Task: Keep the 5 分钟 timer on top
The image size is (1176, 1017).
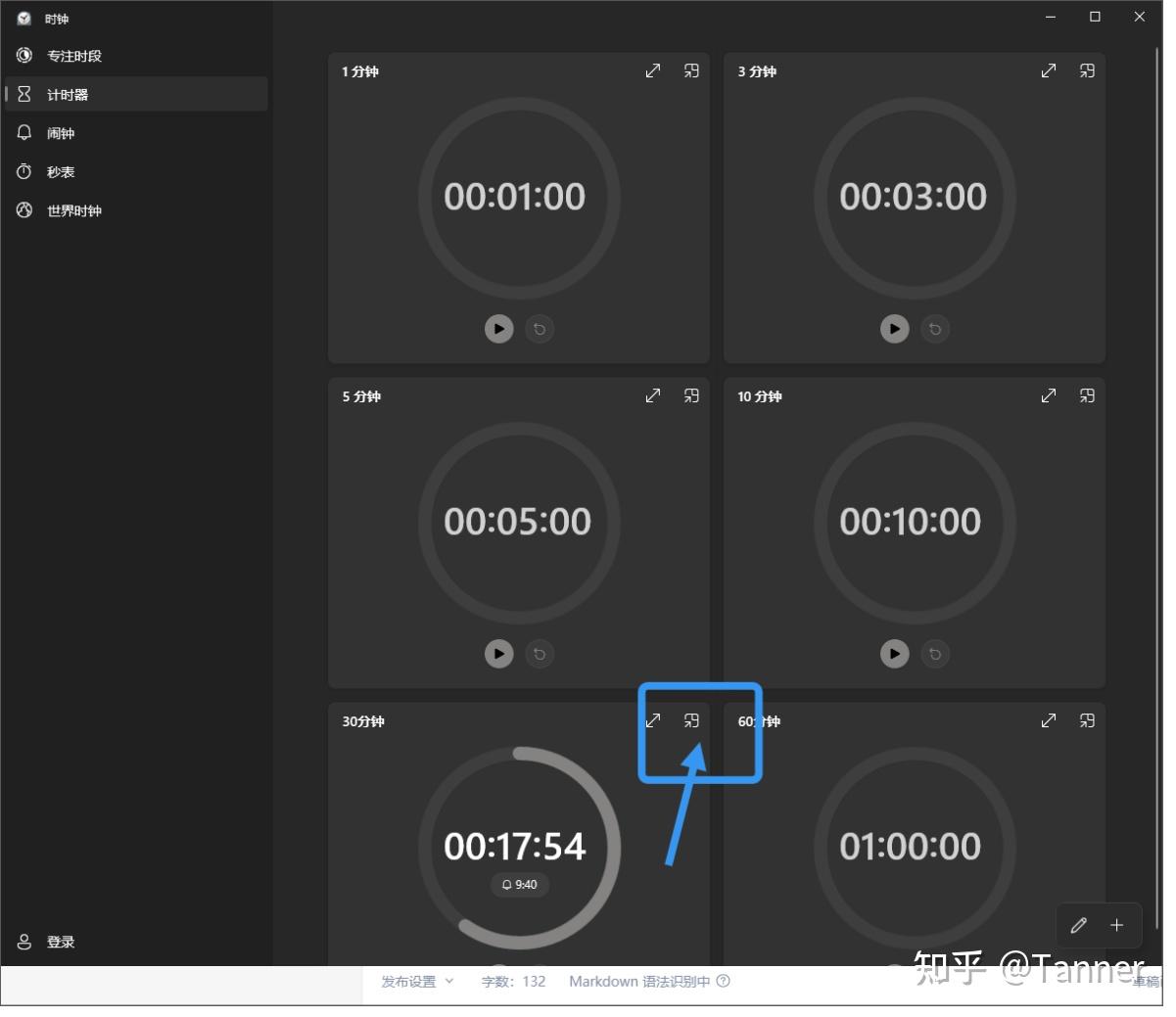Action: click(x=691, y=395)
